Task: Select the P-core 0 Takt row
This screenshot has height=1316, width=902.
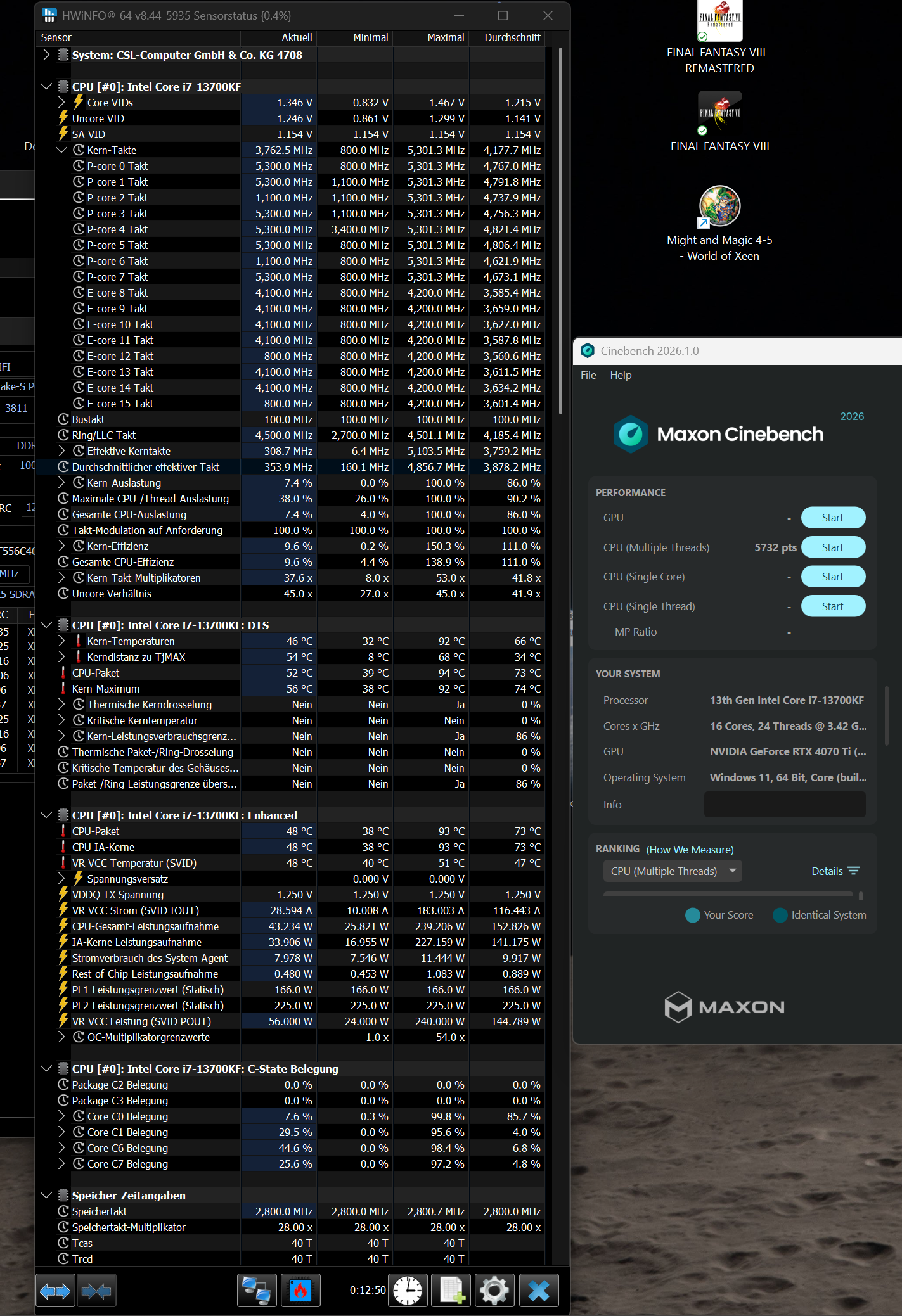Action: (291, 166)
